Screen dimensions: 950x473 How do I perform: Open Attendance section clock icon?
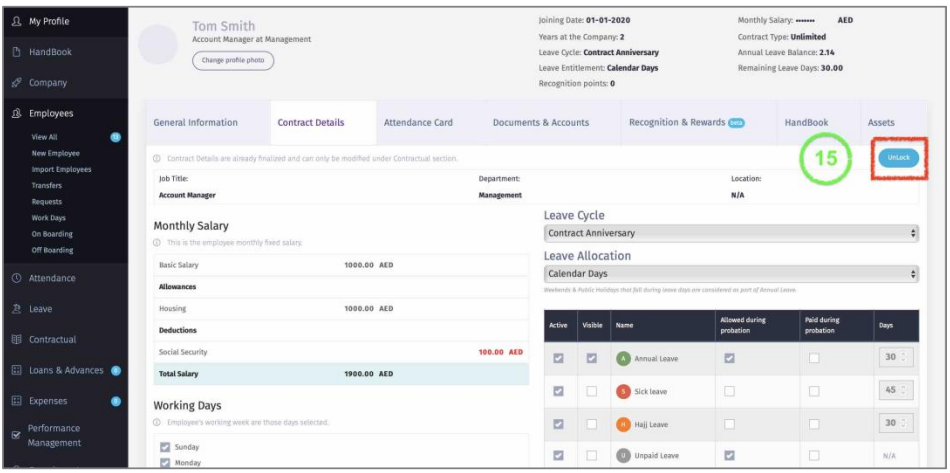[15, 278]
